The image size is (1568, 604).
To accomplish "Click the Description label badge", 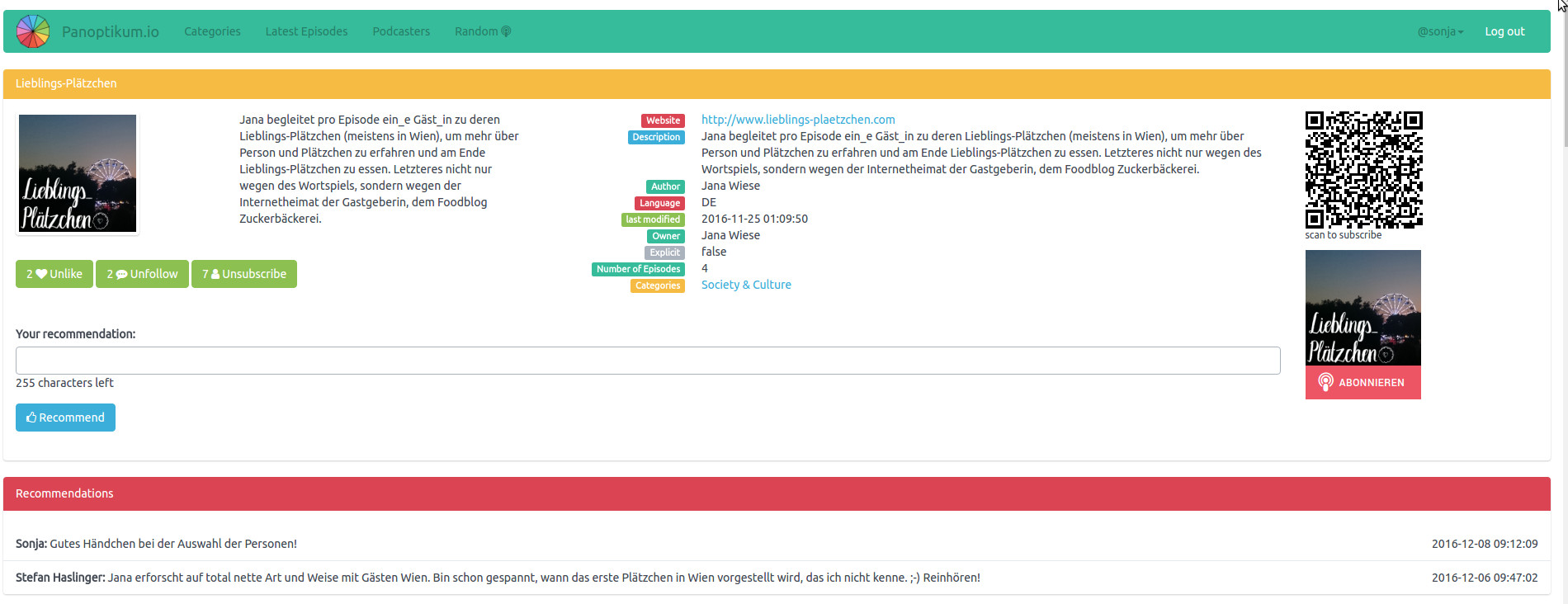I will (656, 137).
